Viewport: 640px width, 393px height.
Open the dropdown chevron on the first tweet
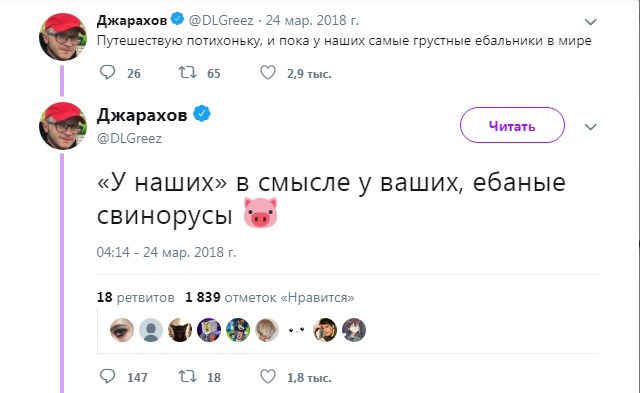591,22
